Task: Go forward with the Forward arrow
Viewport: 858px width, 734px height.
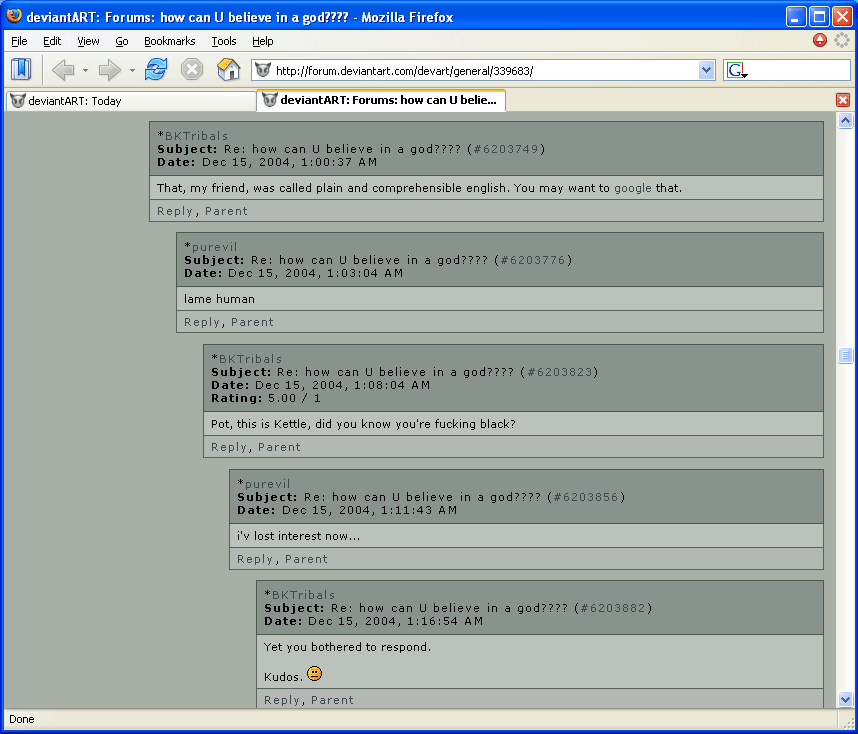Action: [x=109, y=70]
